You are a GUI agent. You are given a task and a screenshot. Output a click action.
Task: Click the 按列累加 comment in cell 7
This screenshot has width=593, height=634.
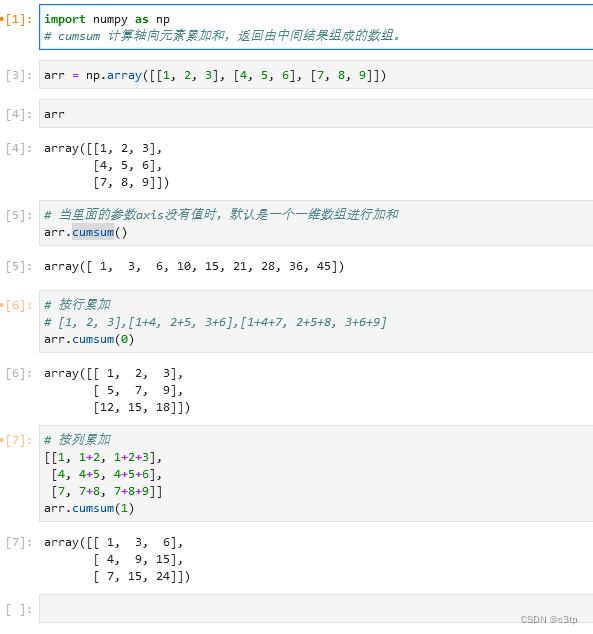[78, 440]
